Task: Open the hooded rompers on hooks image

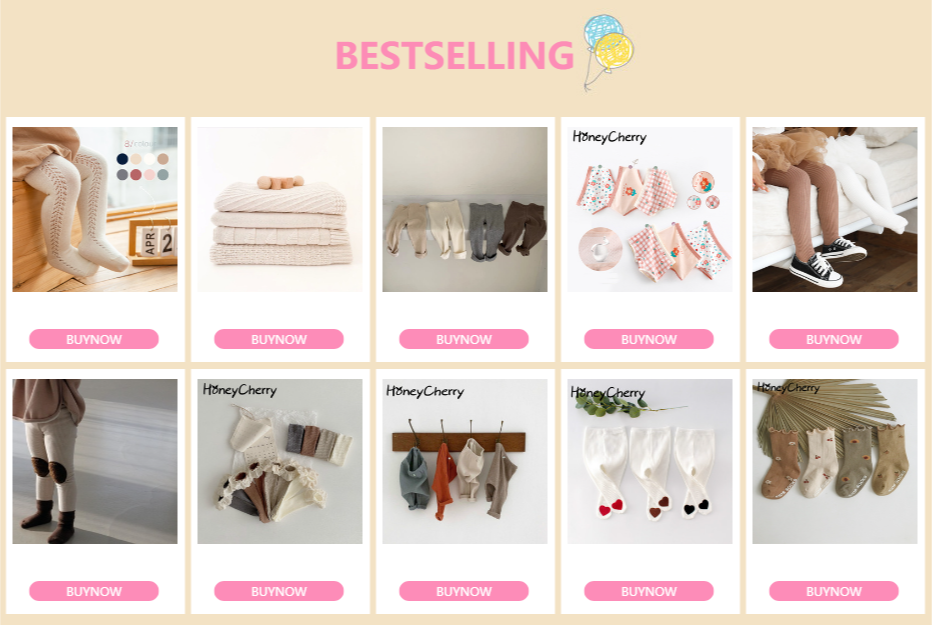Action: [x=465, y=461]
